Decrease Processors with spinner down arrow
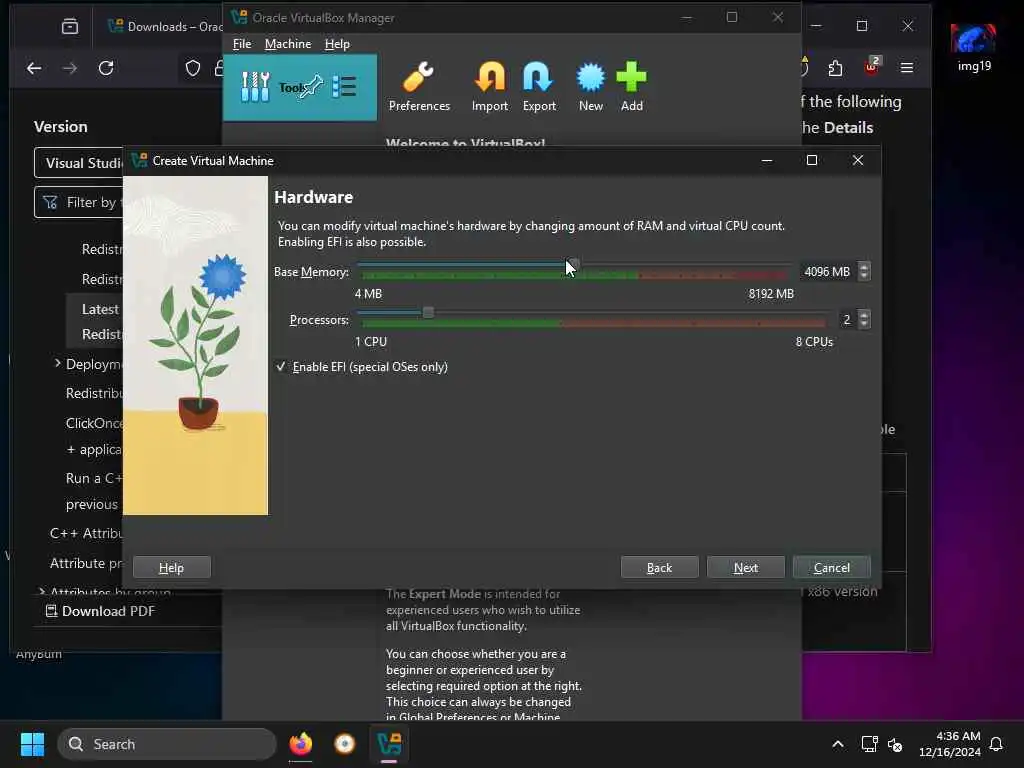The image size is (1024, 768). click(864, 324)
